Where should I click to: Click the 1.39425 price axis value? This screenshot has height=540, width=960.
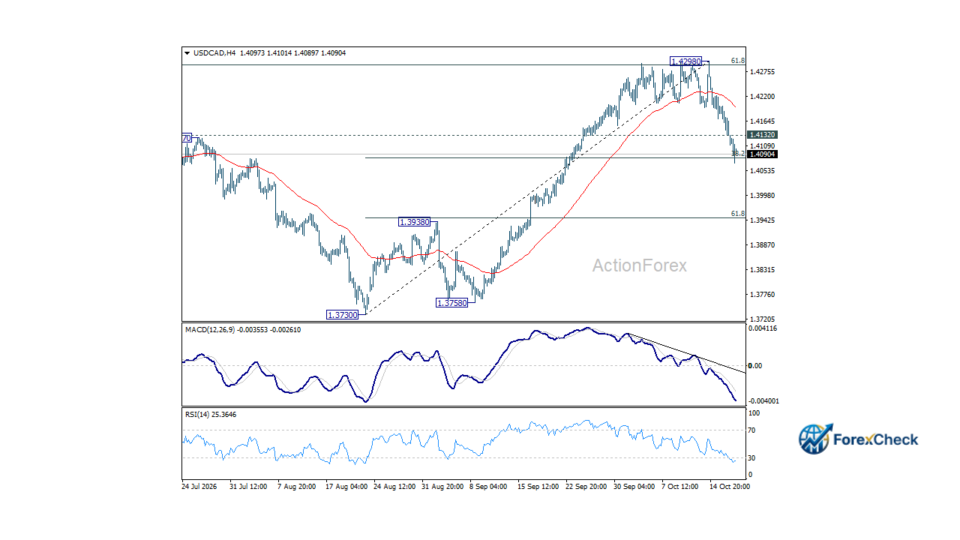pos(762,220)
